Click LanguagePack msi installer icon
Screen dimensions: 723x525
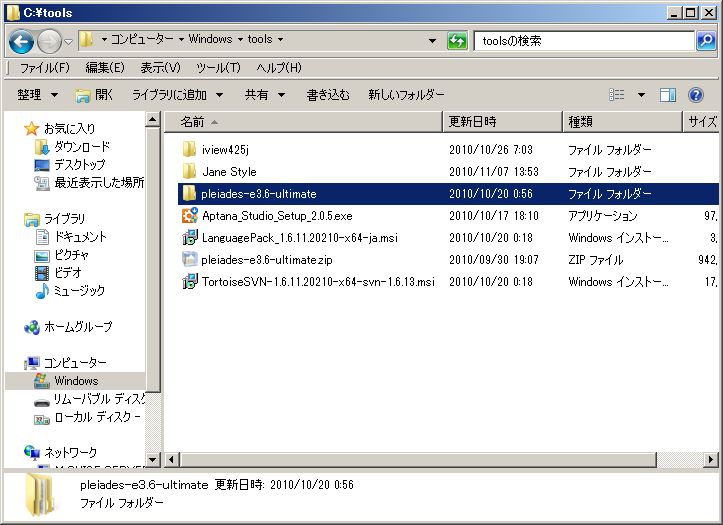tap(190, 237)
